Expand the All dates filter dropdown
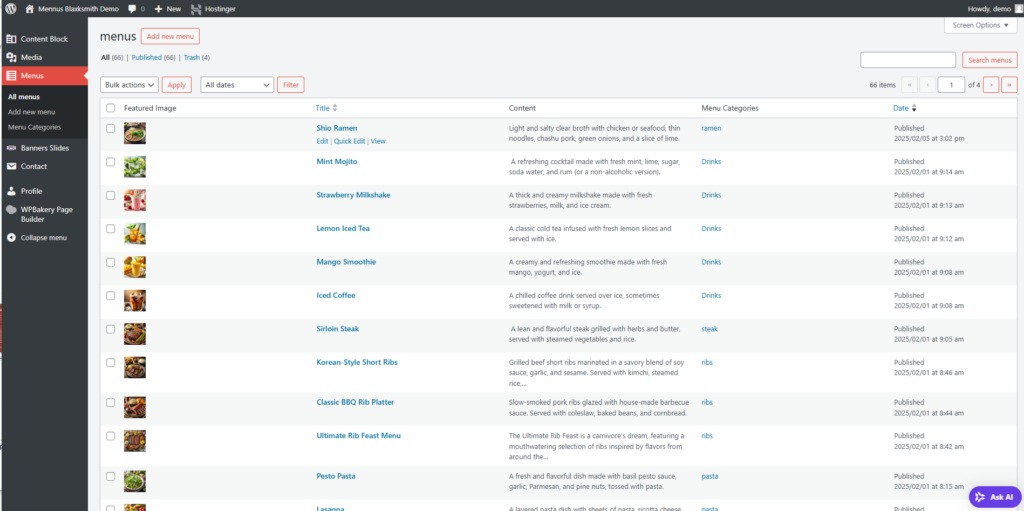This screenshot has height=511, width=1024. 237,86
